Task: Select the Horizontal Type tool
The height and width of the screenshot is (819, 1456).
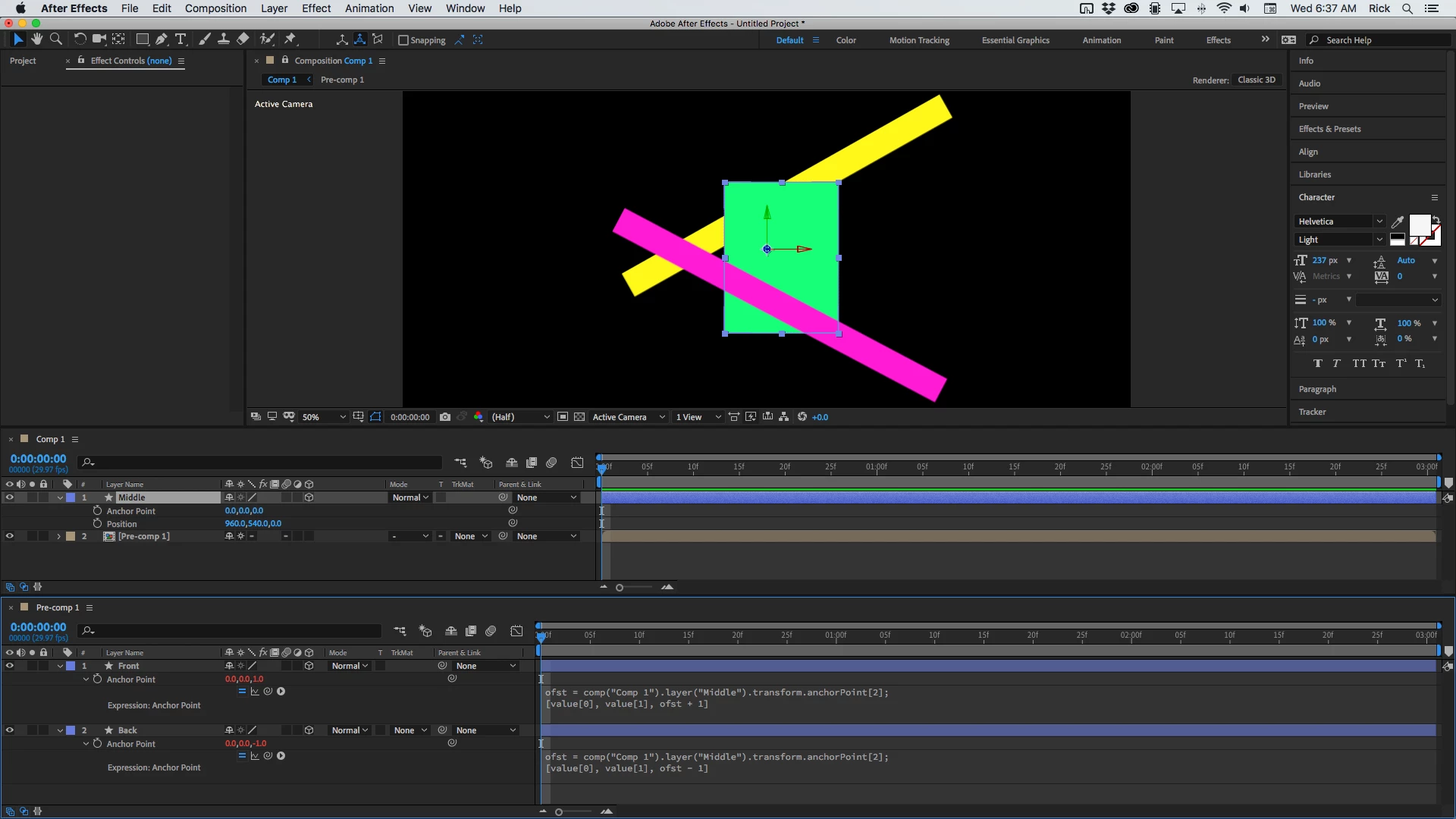Action: pyautogui.click(x=180, y=39)
